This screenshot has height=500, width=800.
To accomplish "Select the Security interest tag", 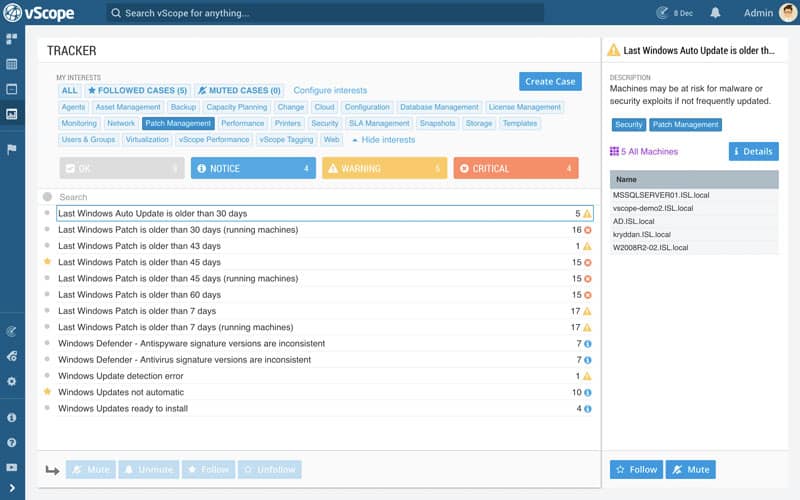I will (x=324, y=123).
